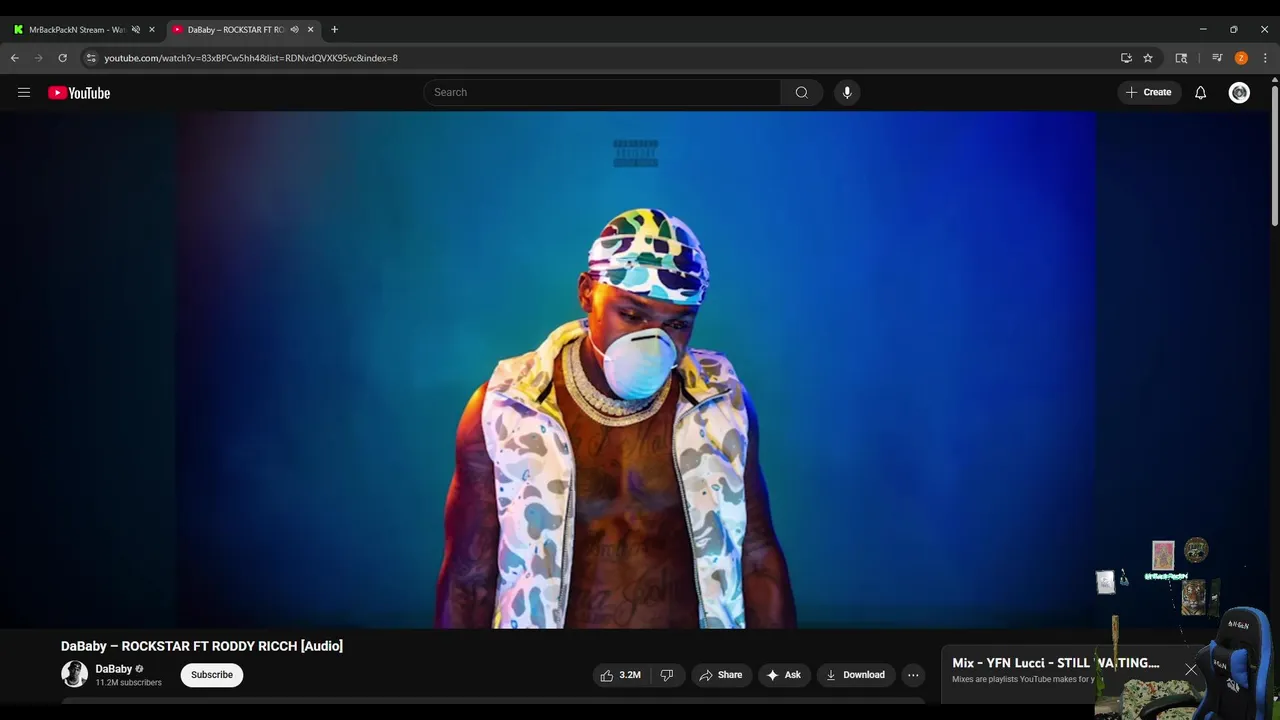This screenshot has width=1280, height=720.
Task: Go back in browser history
Action: coord(15,58)
